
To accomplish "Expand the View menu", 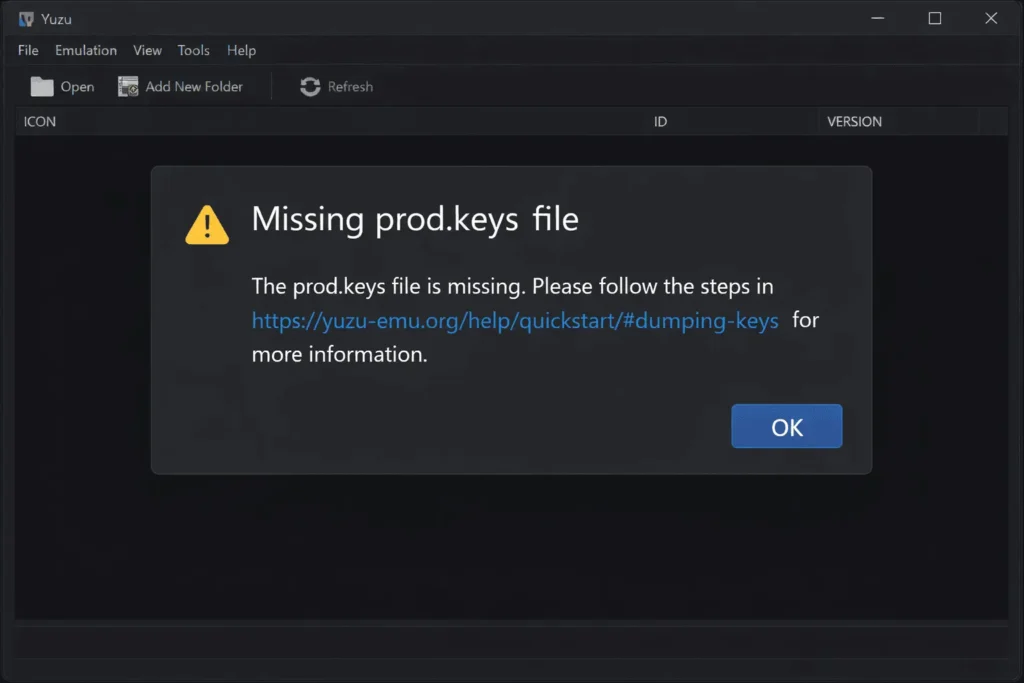I will coord(147,50).
